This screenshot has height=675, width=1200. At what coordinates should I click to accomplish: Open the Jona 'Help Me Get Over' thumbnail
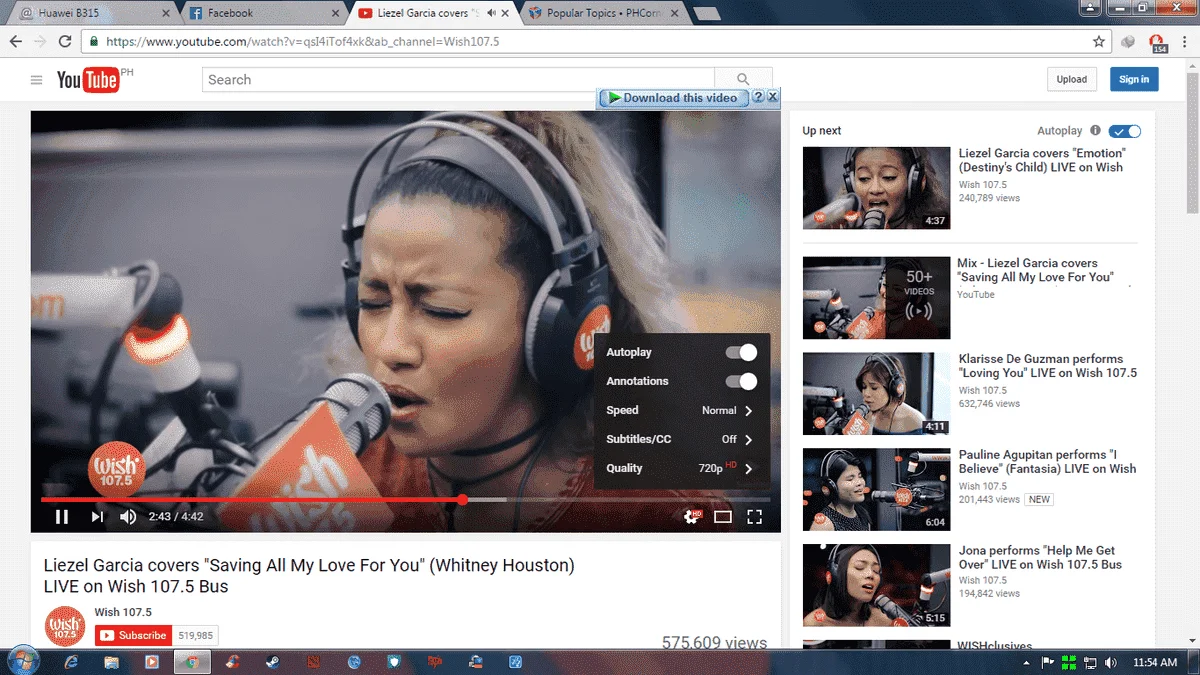click(x=876, y=585)
